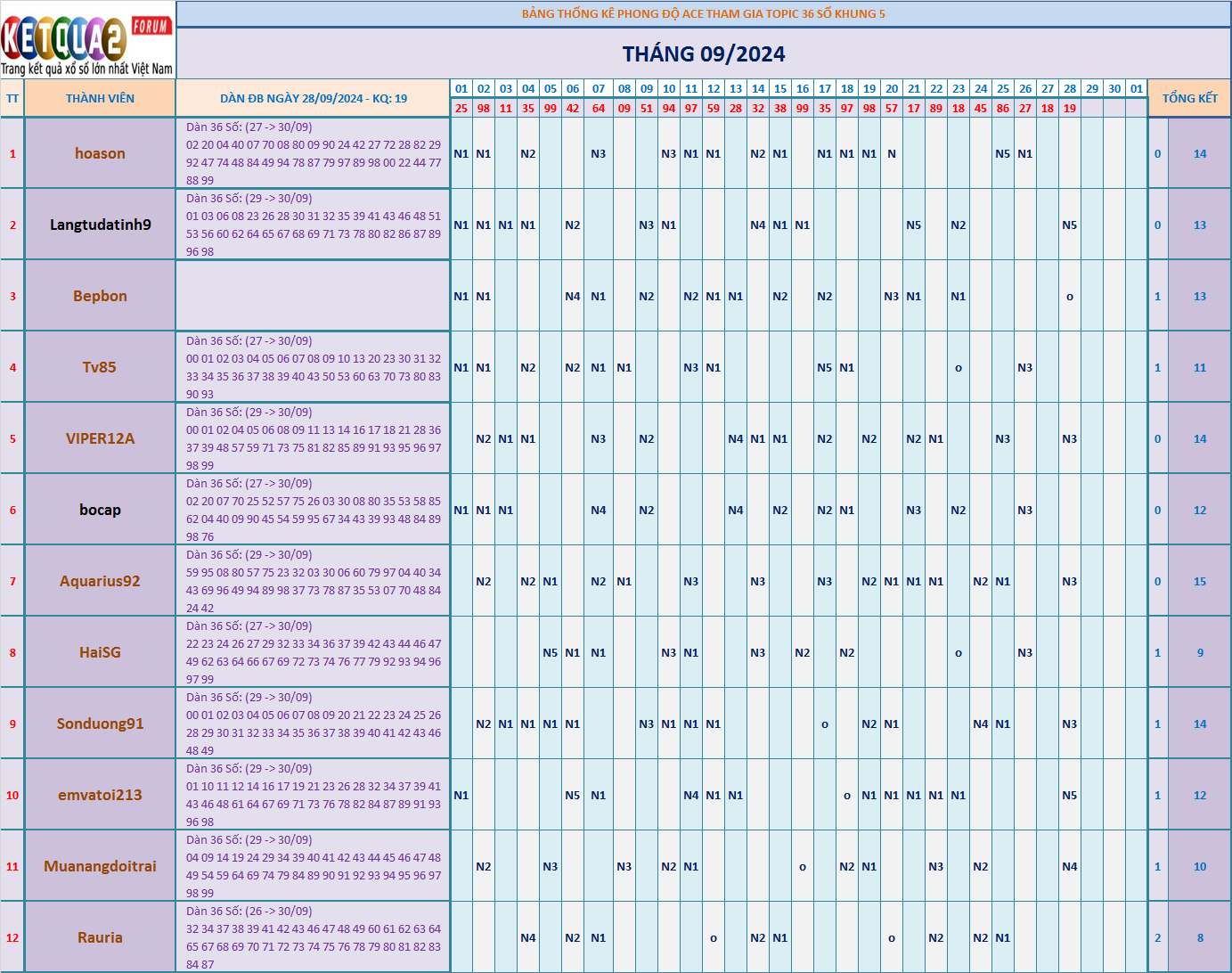Select emvatoi213's 36-number set cell
The image size is (1232, 973).
pyautogui.click(x=313, y=795)
